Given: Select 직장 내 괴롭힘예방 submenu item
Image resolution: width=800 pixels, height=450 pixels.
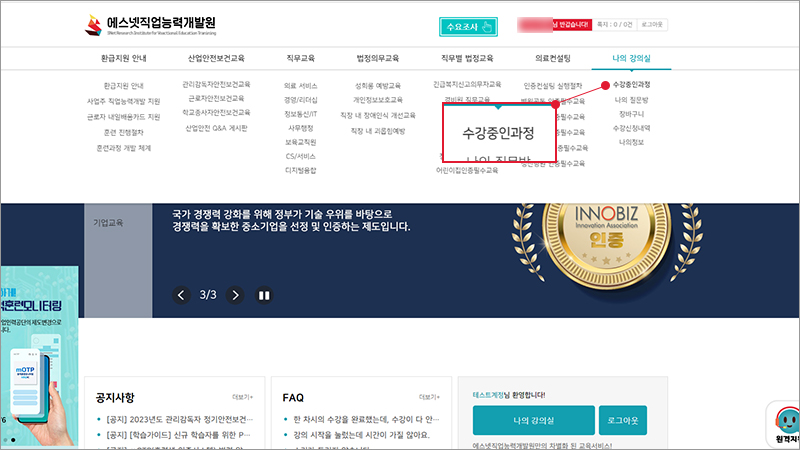Looking at the screenshot, I should tap(378, 131).
